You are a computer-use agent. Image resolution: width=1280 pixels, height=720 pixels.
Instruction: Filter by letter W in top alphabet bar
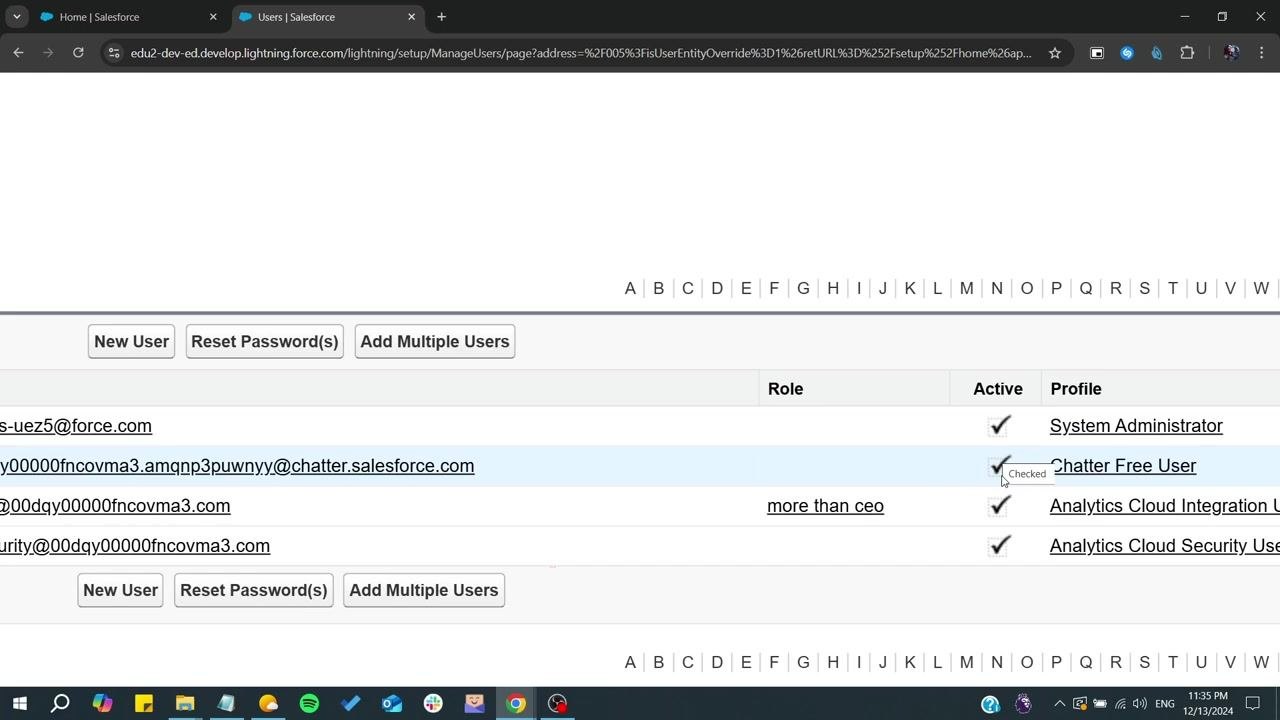[x=1261, y=288]
